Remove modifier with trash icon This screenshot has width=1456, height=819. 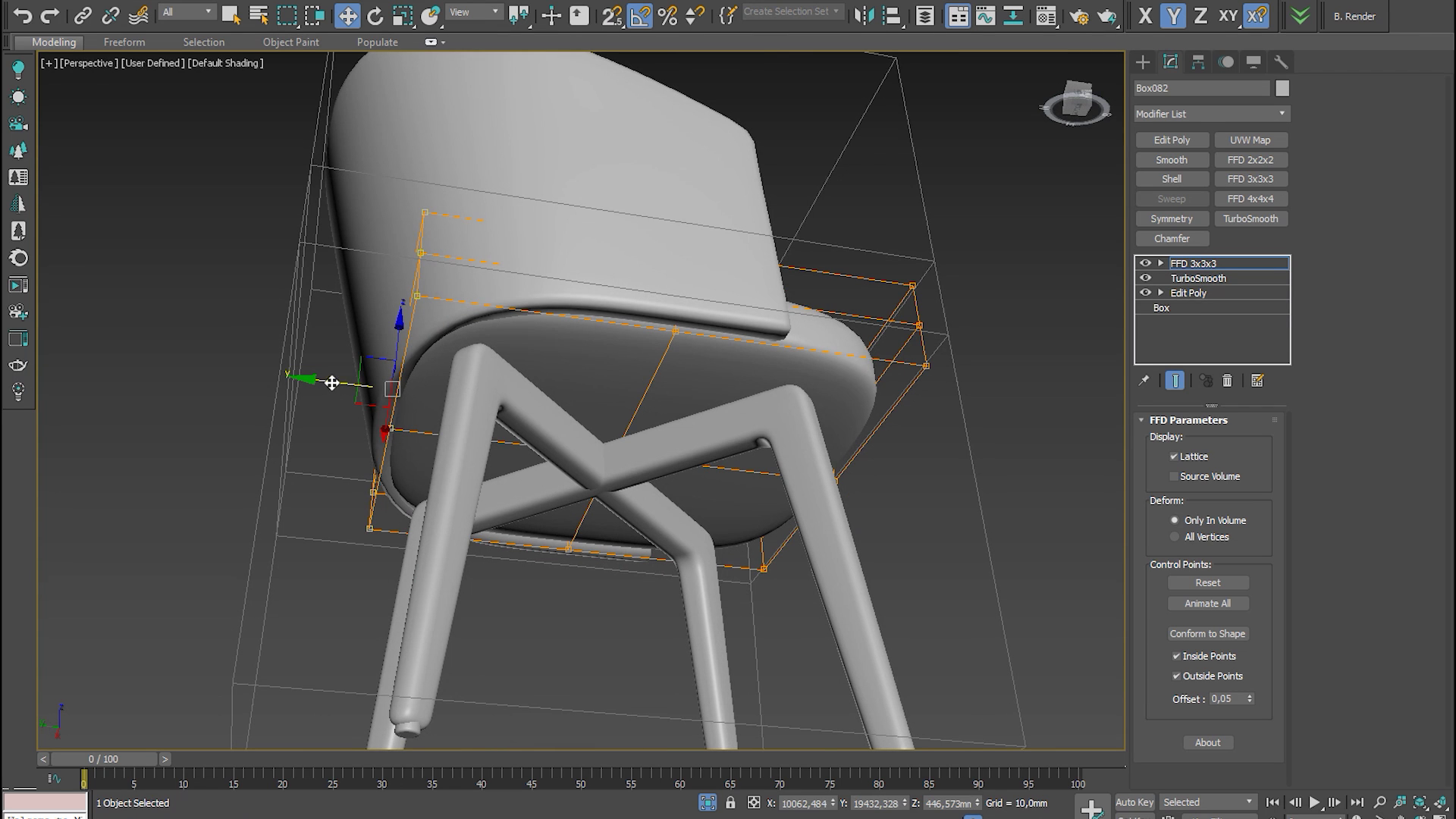(x=1227, y=381)
